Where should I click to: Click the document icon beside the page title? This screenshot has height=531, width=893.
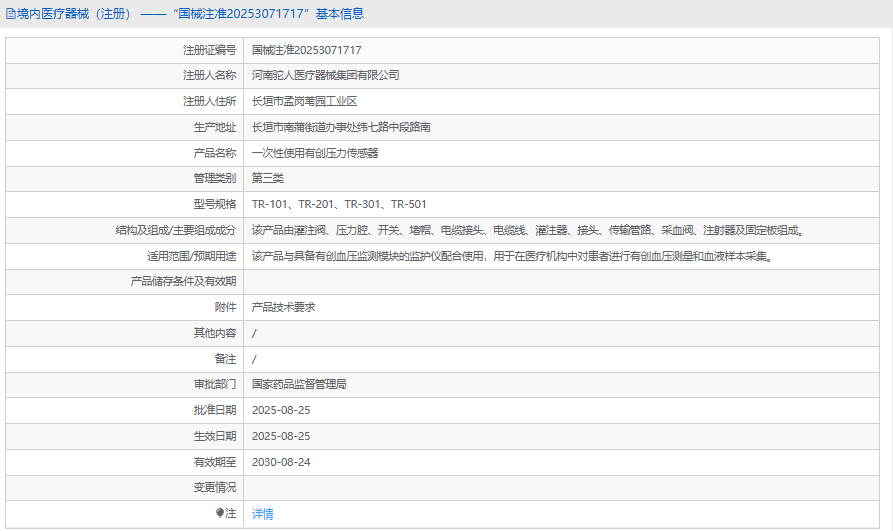click(x=10, y=14)
